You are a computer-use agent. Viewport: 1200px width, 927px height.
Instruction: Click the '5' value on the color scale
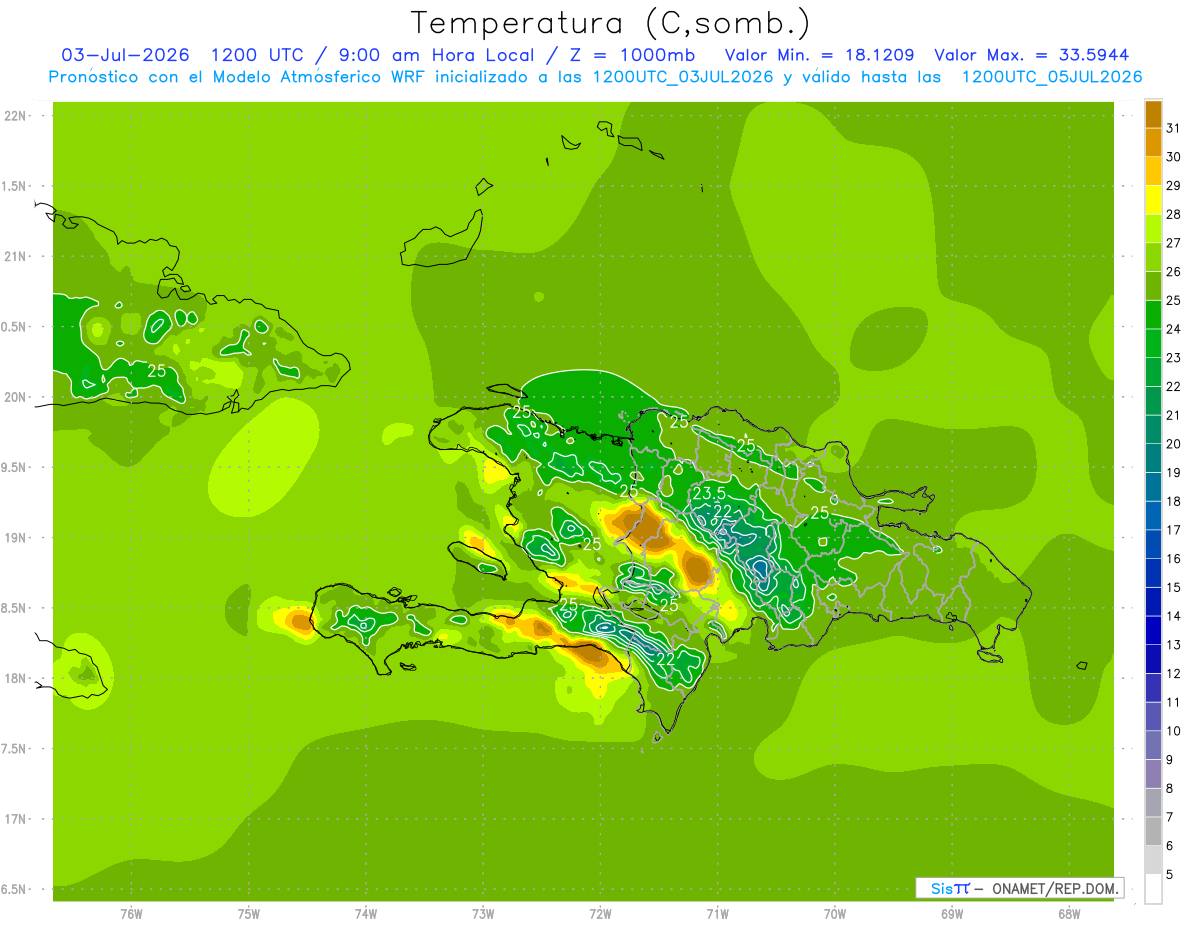pos(1170,874)
